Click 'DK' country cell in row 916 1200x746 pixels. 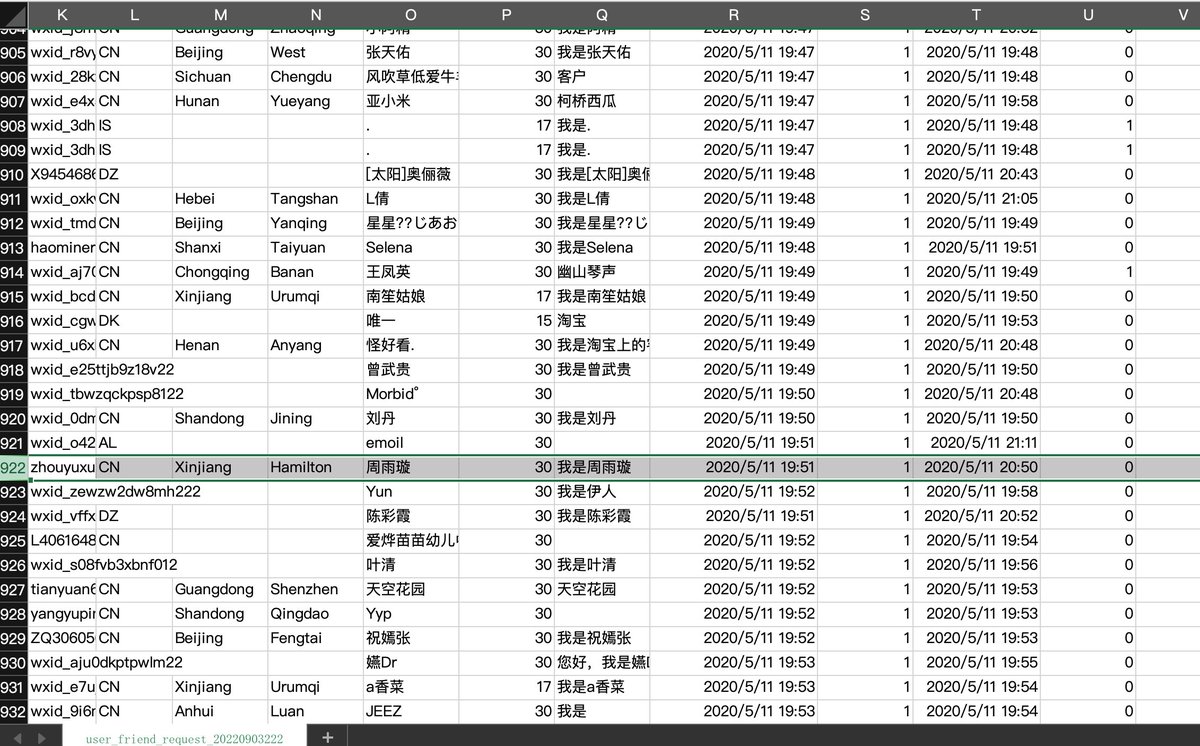point(135,321)
